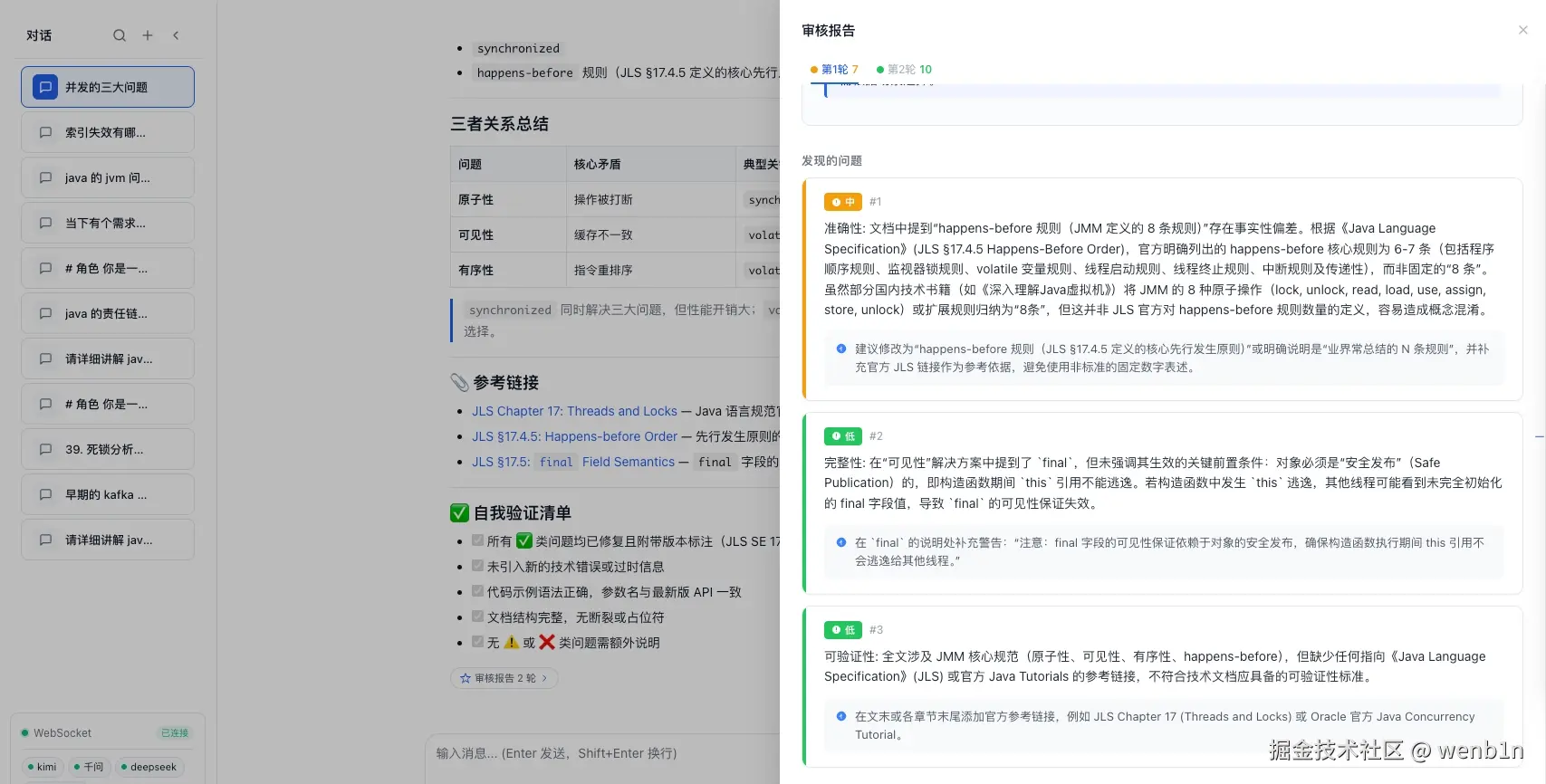Click the 三者关系总结 heading
Screen dimensions: 1546x784
click(500, 124)
